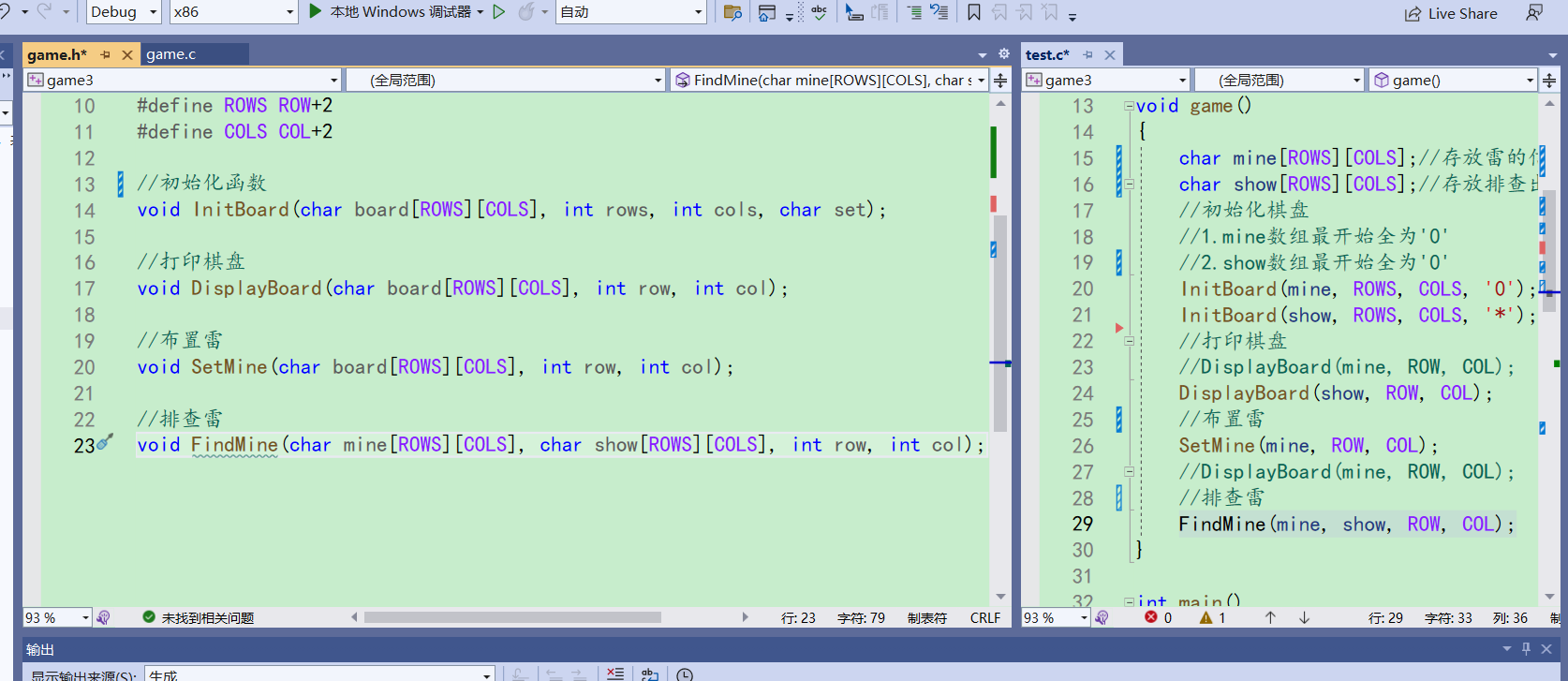Click the Live Share button
Screen dimensions: 1568x681
coord(1451,13)
